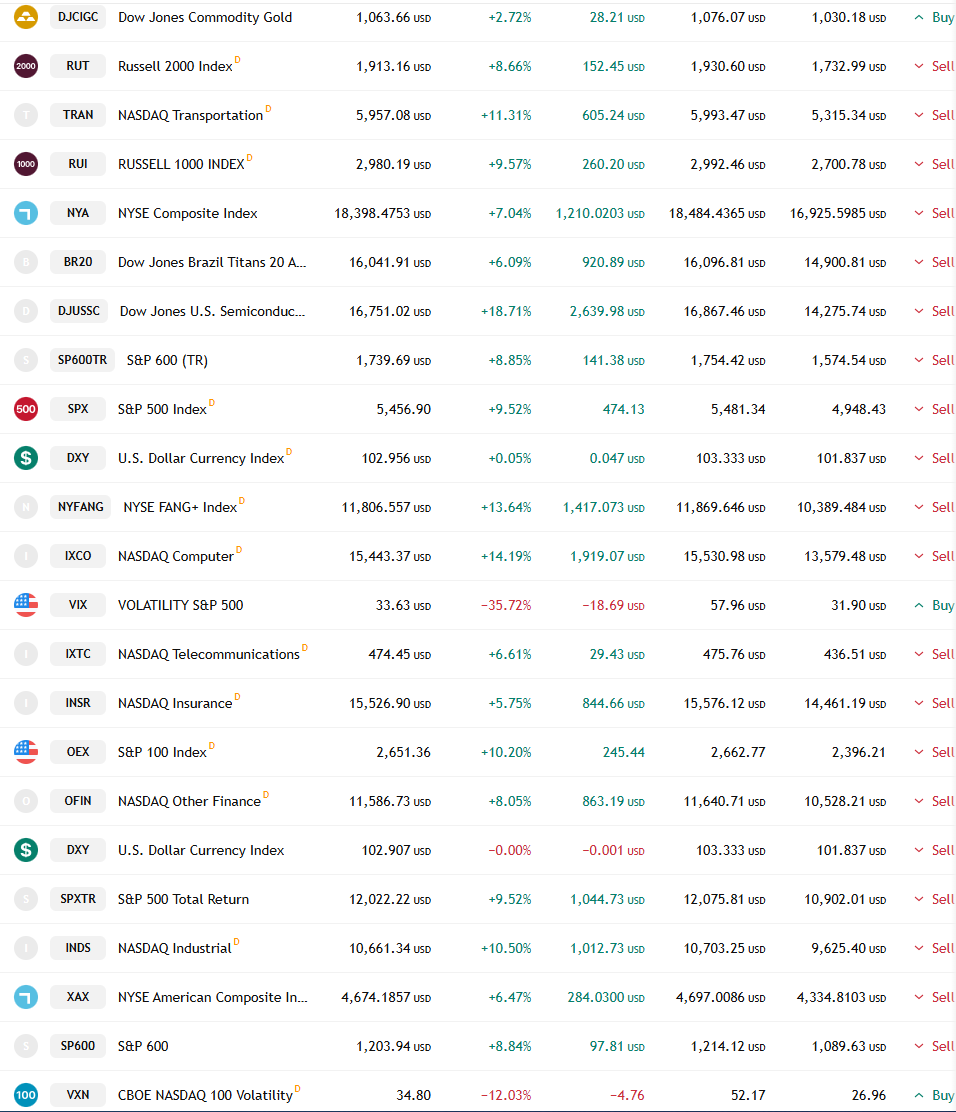Open the NYFANG ticker symbol

81,506
